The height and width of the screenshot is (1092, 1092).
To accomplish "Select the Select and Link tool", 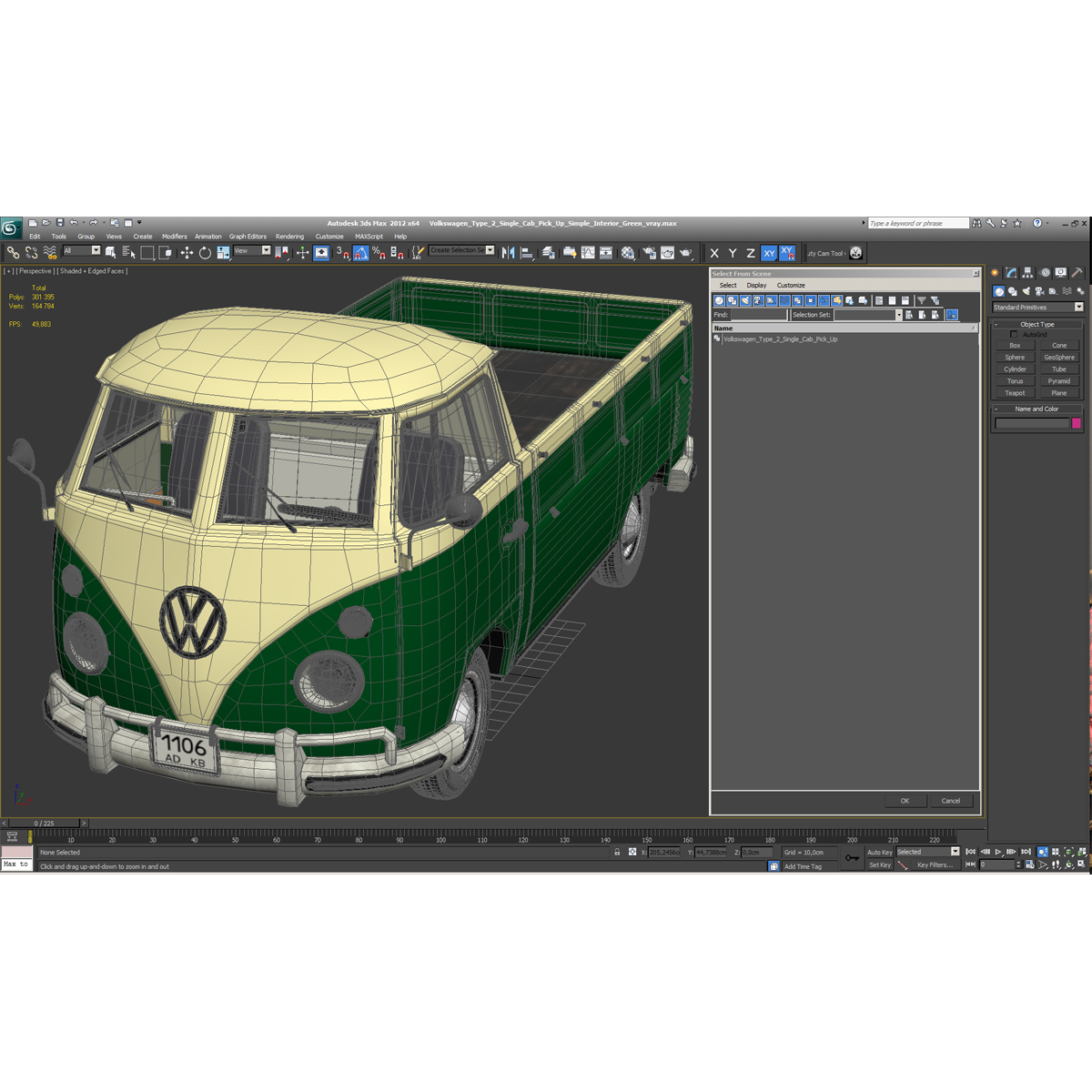I will tap(13, 252).
